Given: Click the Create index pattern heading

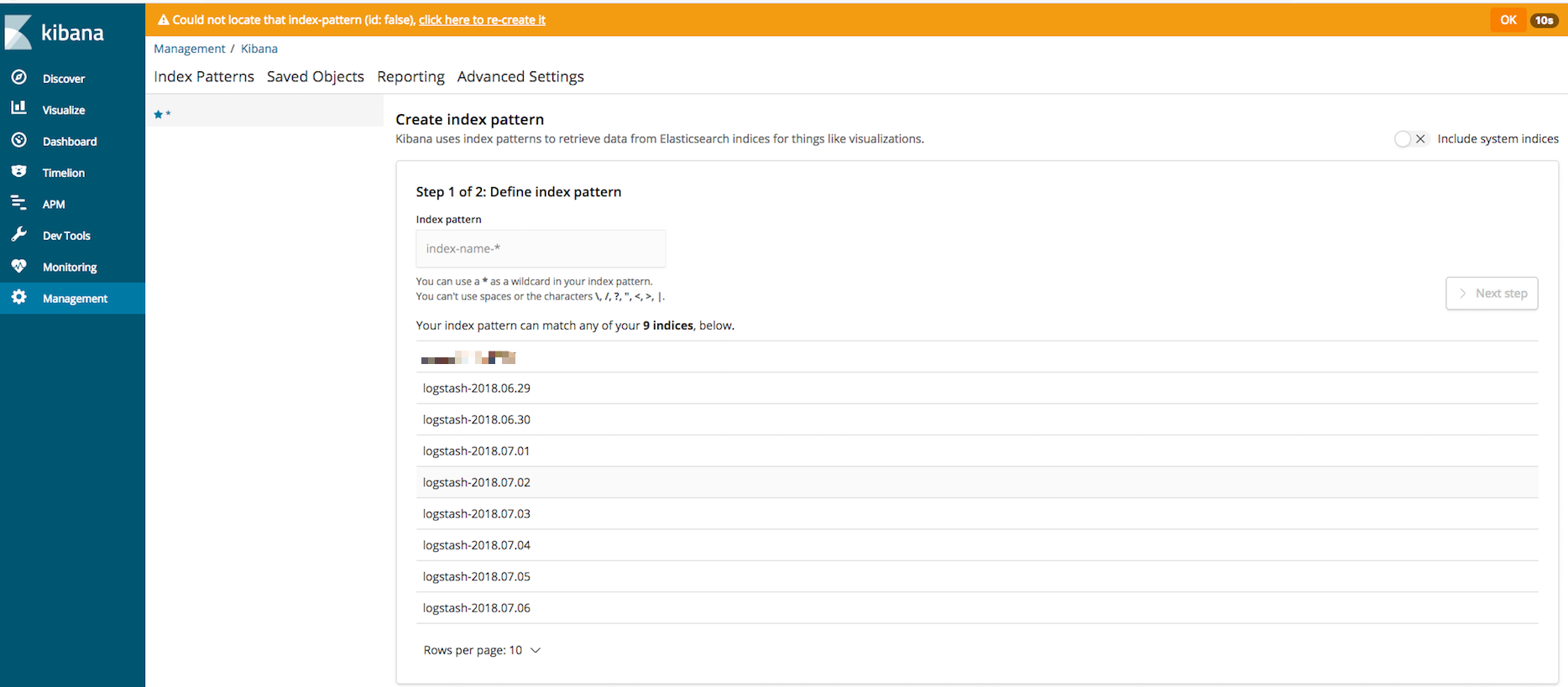Looking at the screenshot, I should point(470,119).
